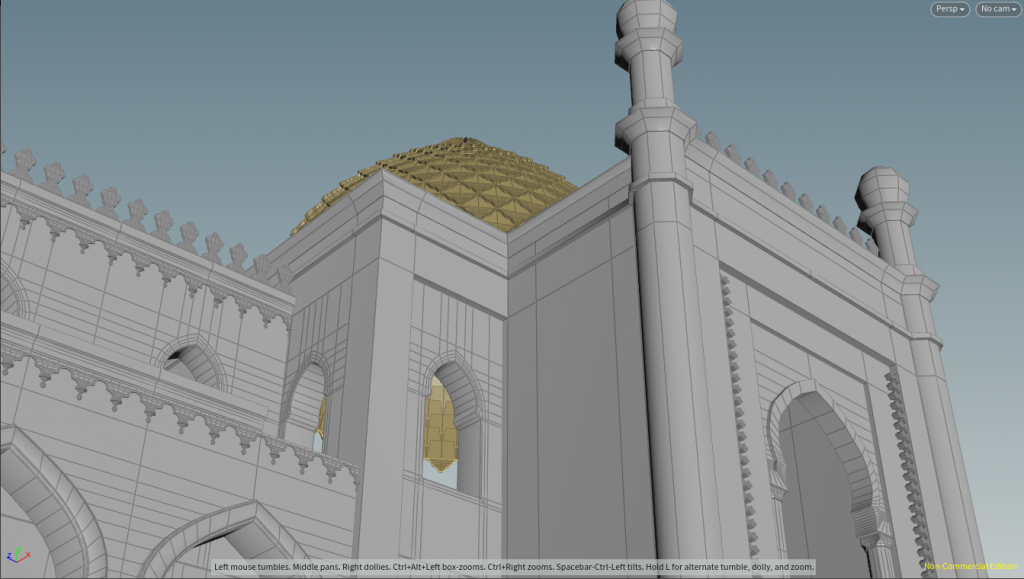Click the XYZ orientation axis gizmo
1024x579 pixels.
click(x=18, y=556)
